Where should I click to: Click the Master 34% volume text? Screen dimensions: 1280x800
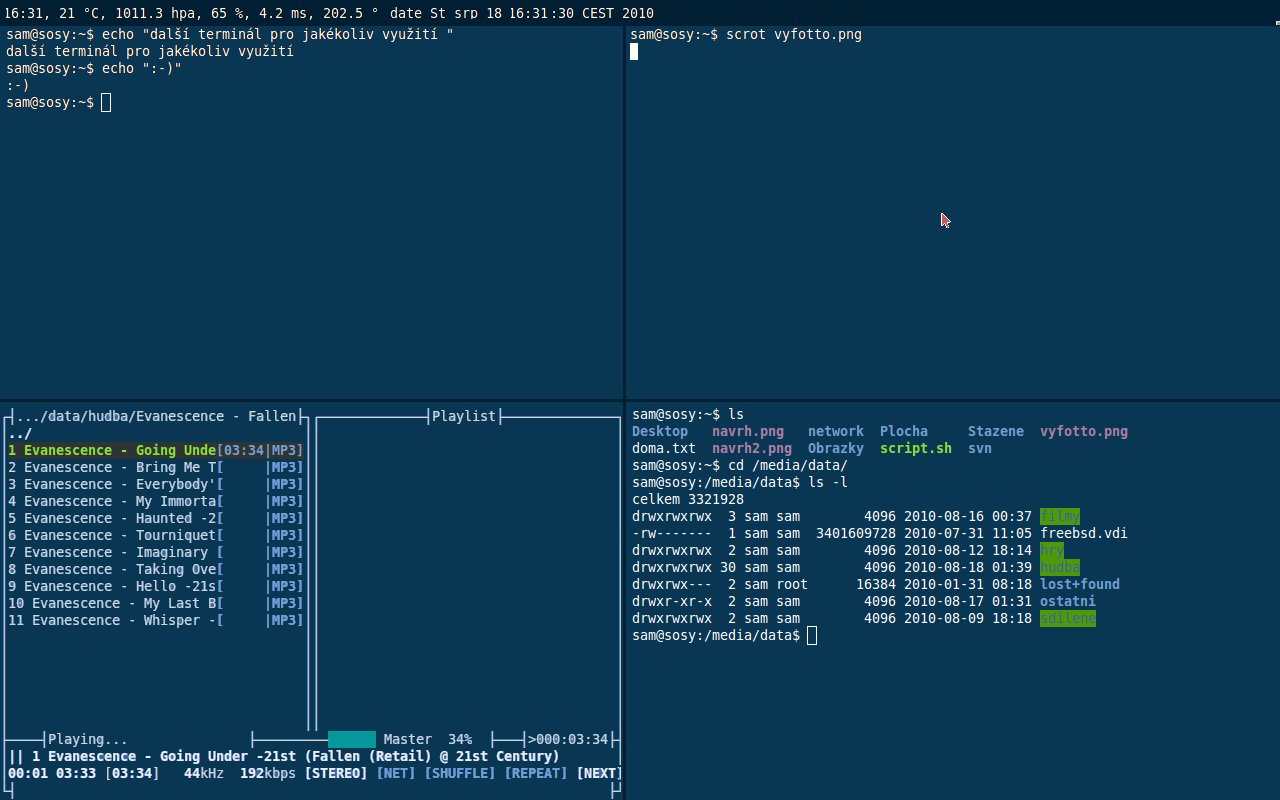428,739
